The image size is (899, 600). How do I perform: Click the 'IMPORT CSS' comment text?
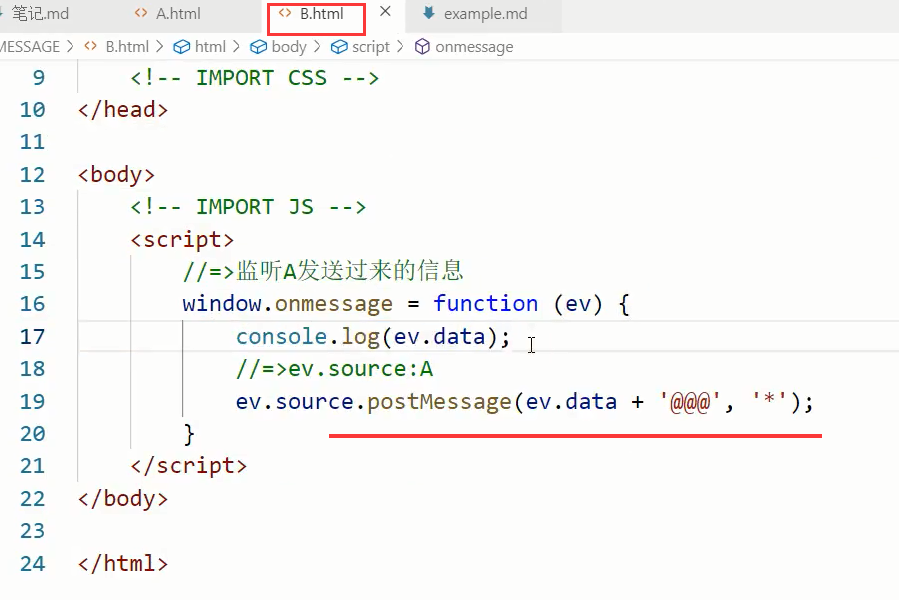coord(261,77)
